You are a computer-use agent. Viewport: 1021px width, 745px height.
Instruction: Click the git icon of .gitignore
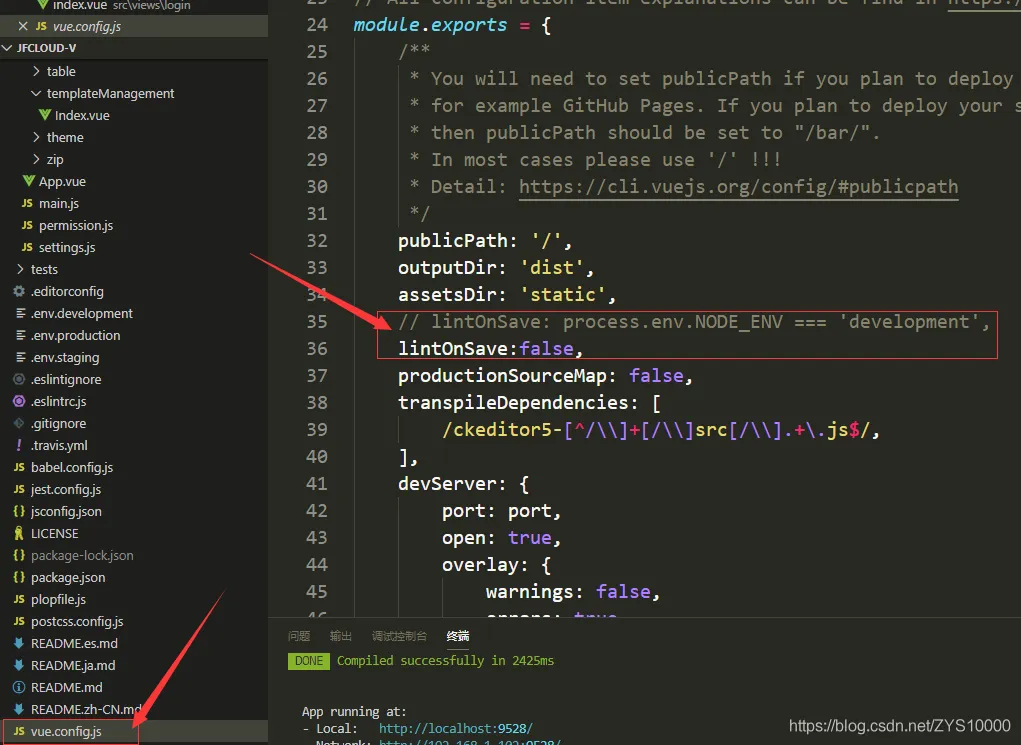pos(19,423)
